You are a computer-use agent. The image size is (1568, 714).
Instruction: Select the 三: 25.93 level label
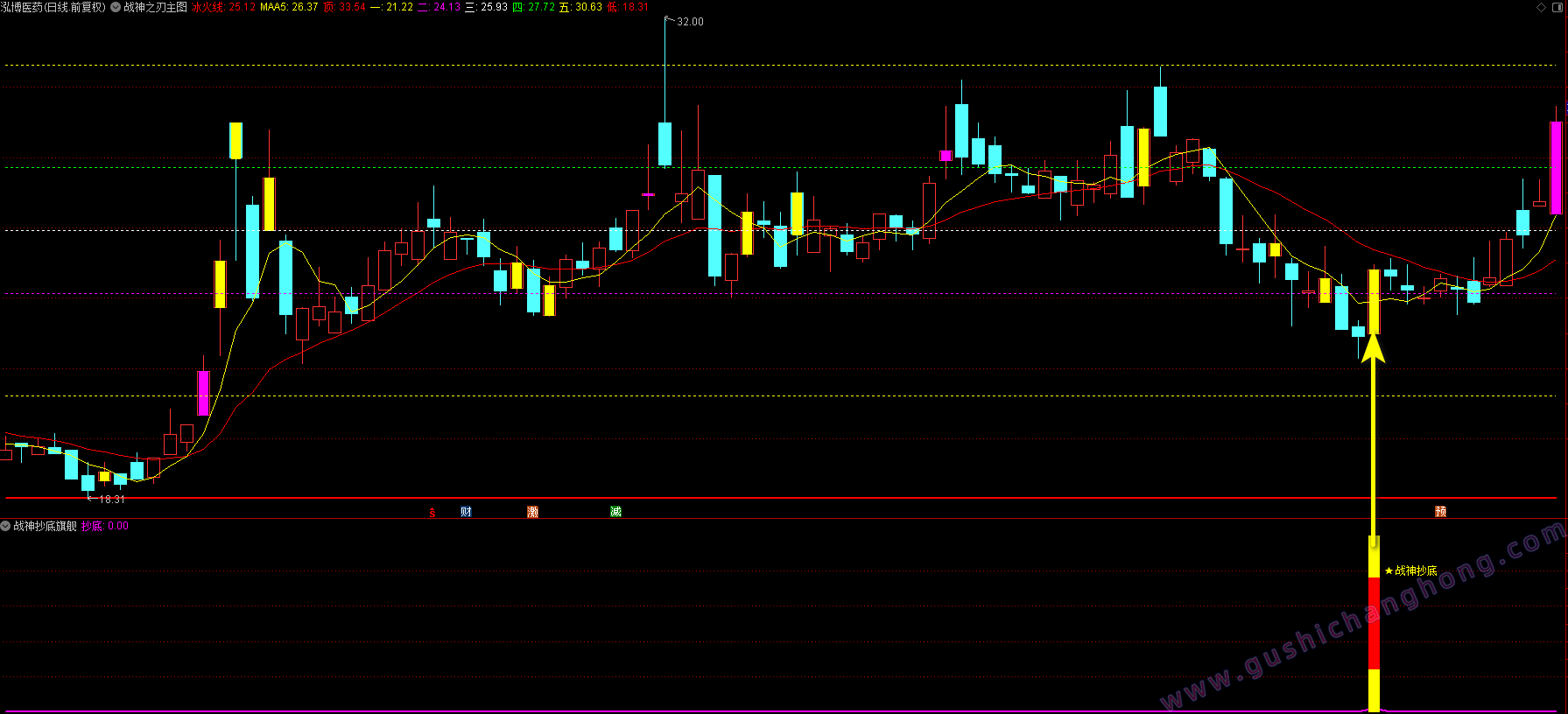[x=486, y=7]
